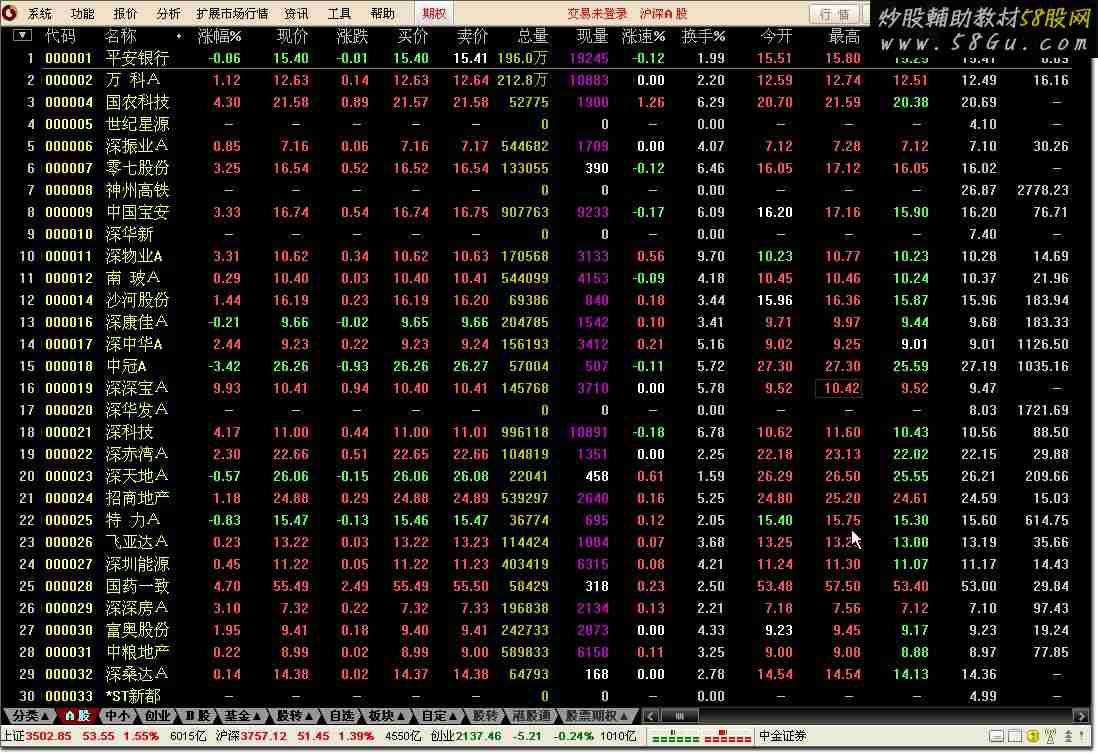Click the antenna signal icon in status bar

pos(1050,736)
